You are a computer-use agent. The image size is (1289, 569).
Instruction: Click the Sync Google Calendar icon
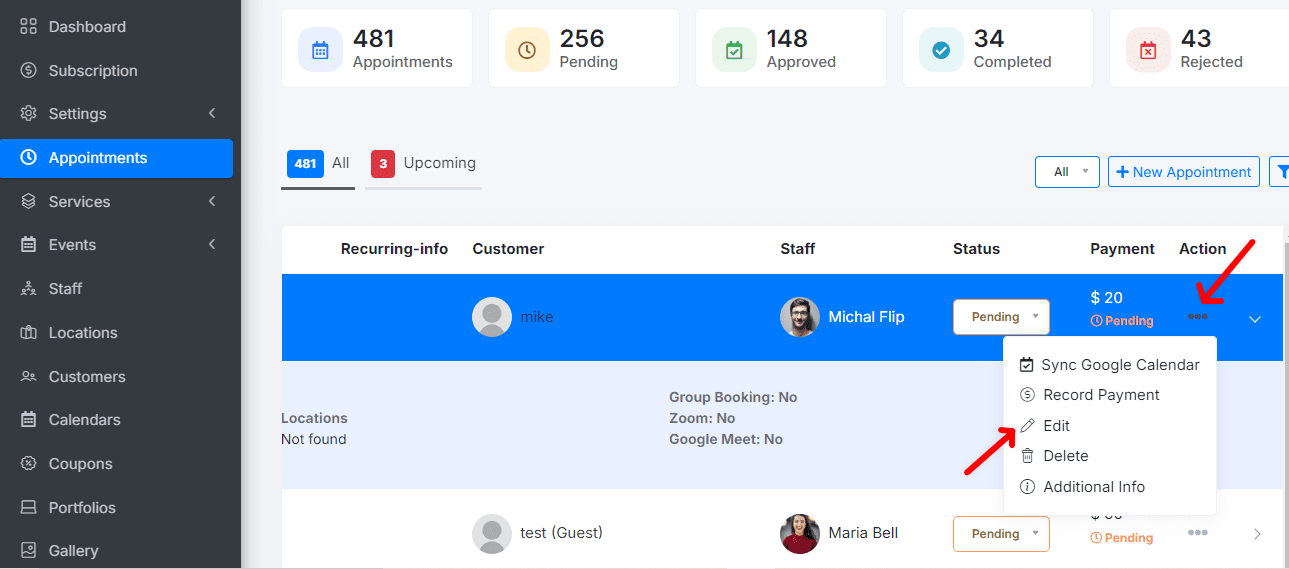point(1026,365)
